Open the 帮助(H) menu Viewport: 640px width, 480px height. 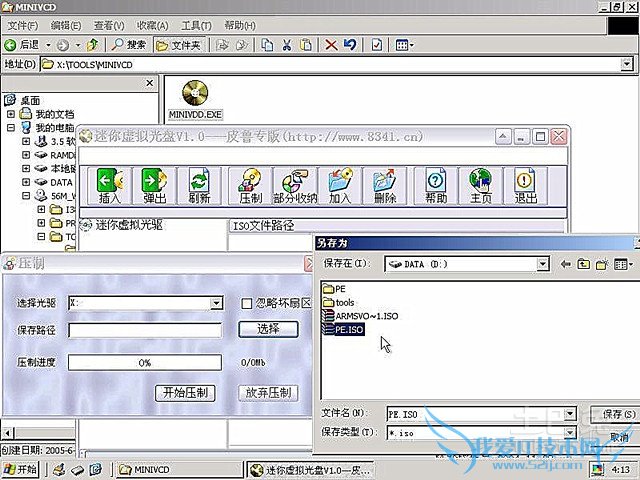pyautogui.click(x=240, y=26)
